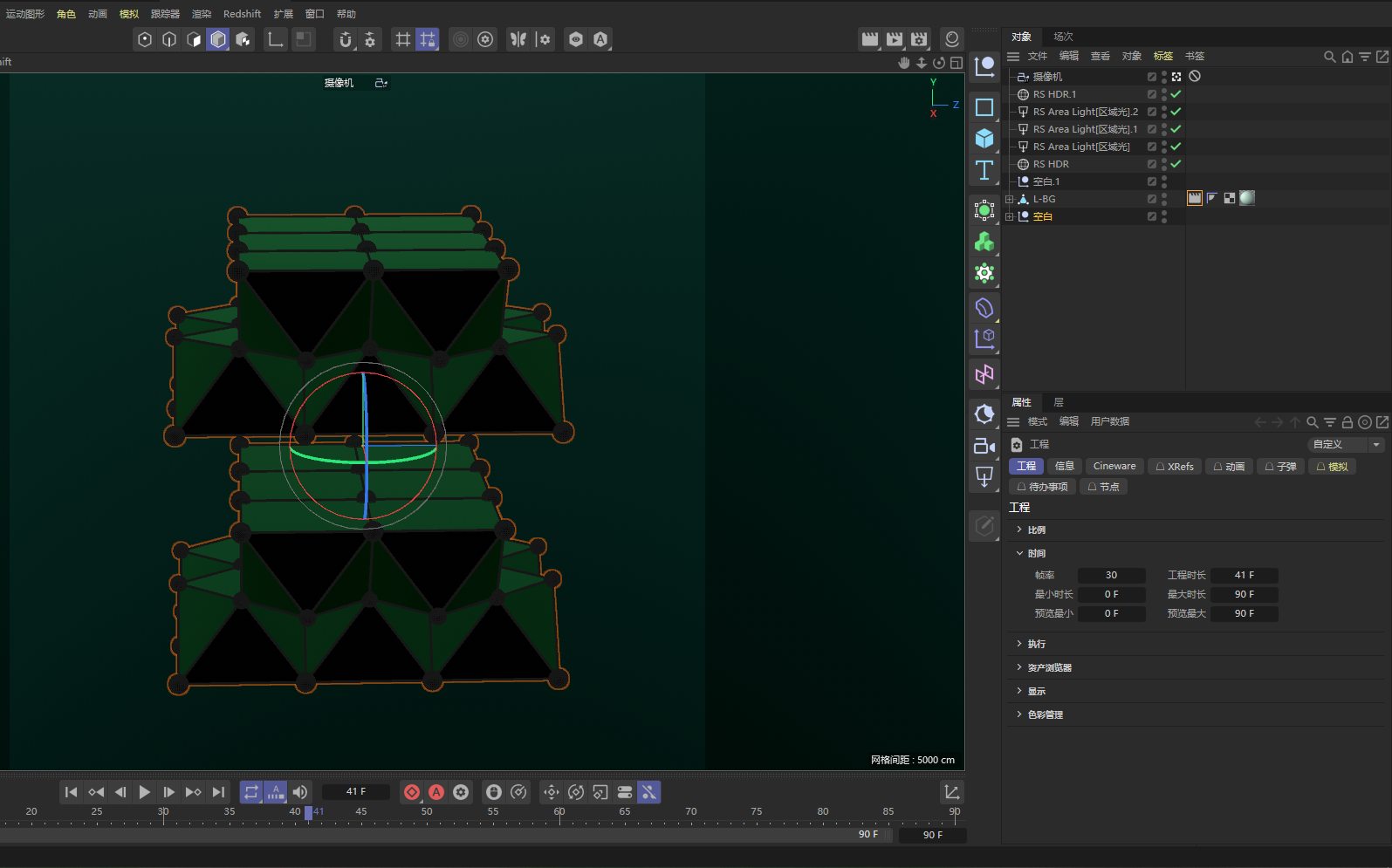Click the 待办事项 tab button
The width and height of the screenshot is (1392, 868).
1043,488
